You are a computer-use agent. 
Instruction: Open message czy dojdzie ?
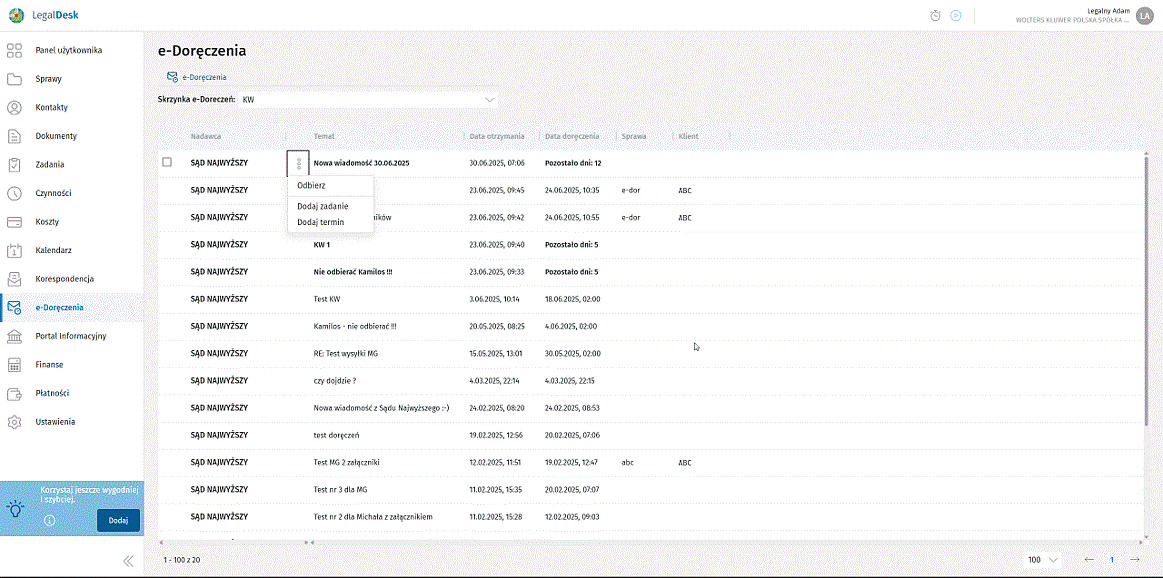[x=335, y=381]
